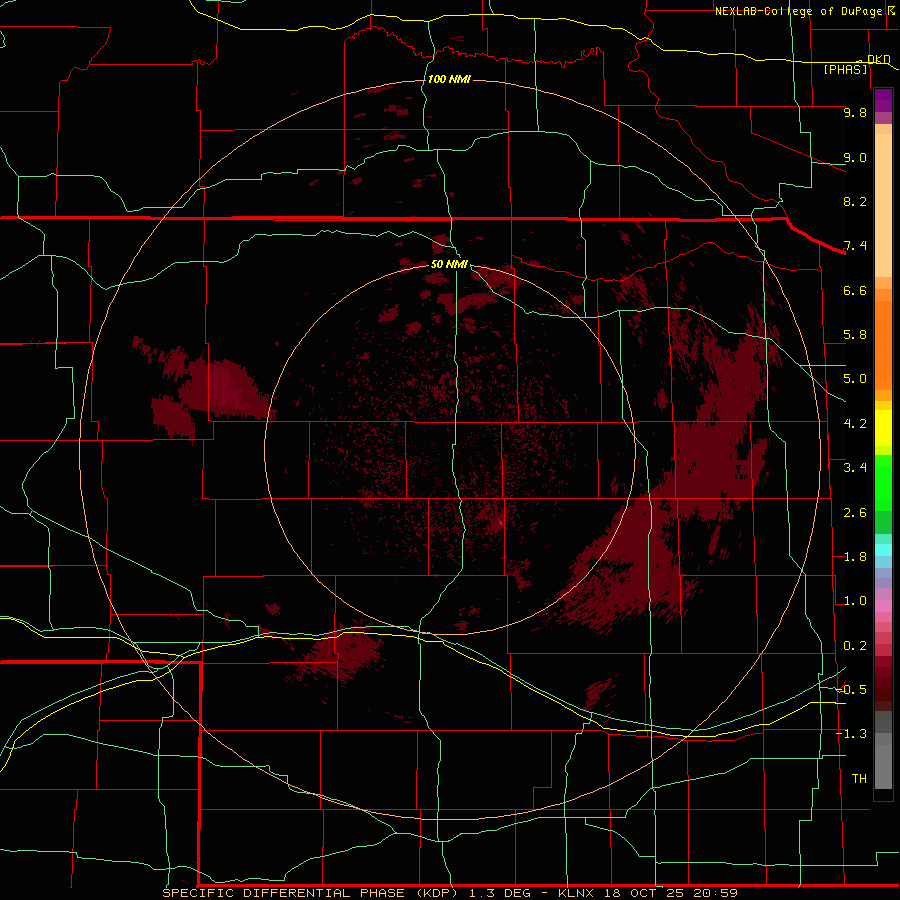The image size is (900, 900).
Task: Click the -0.5 color scale label
Action: pos(851,690)
